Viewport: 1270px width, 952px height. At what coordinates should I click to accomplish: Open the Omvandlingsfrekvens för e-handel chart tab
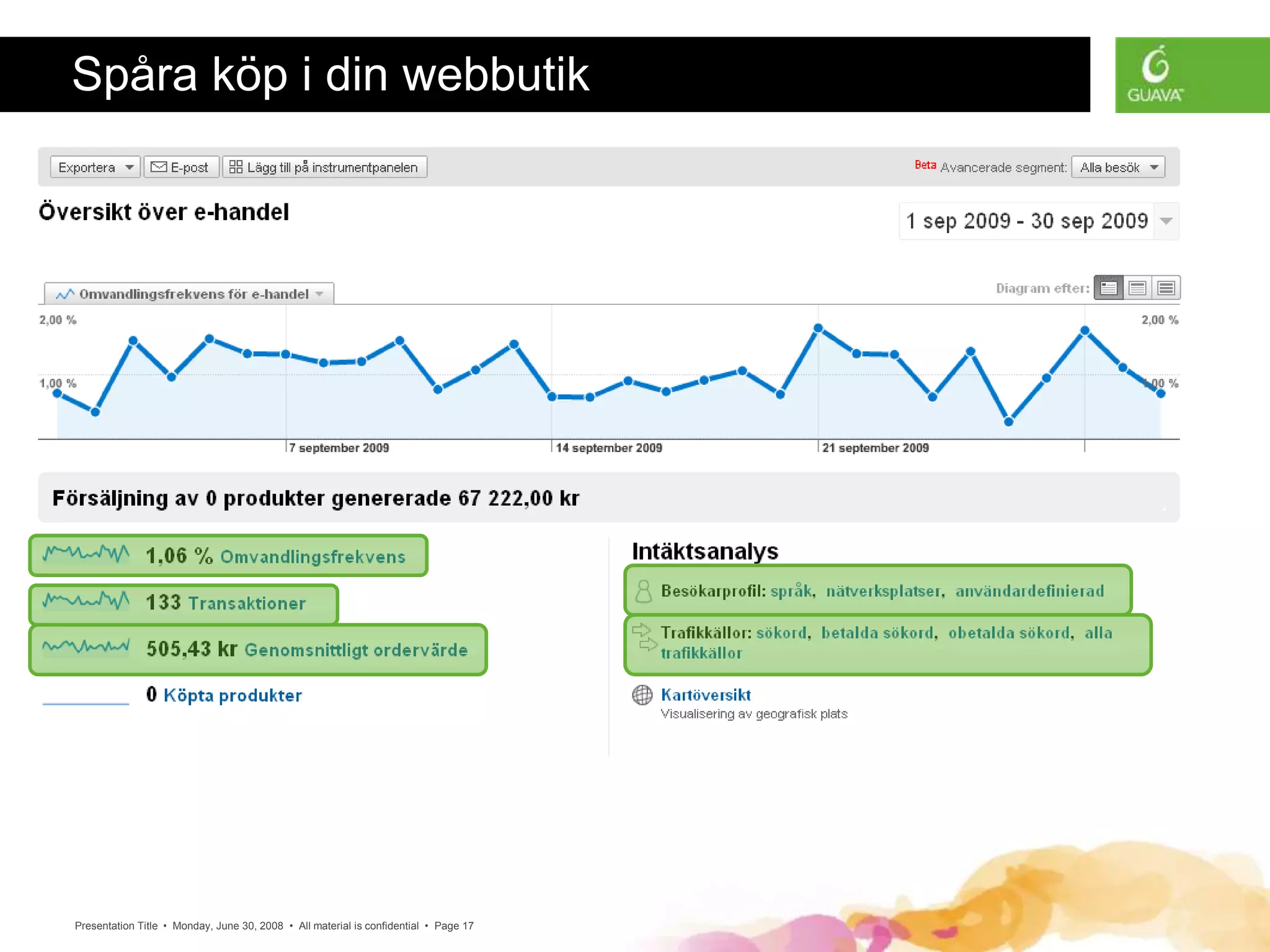tap(189, 294)
